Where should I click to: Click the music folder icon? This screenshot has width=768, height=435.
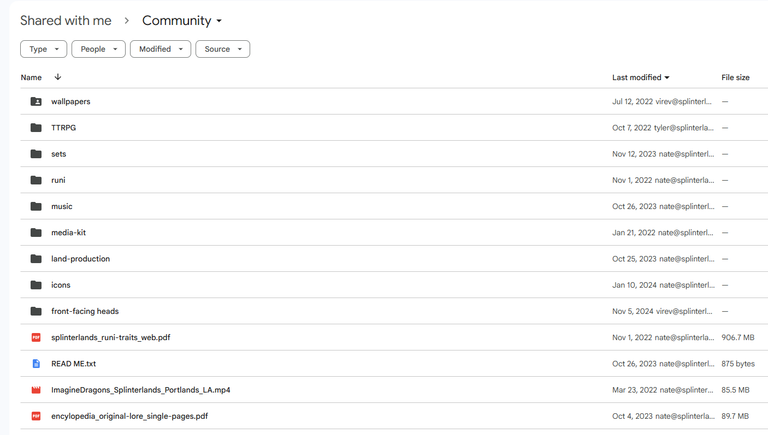[36, 206]
